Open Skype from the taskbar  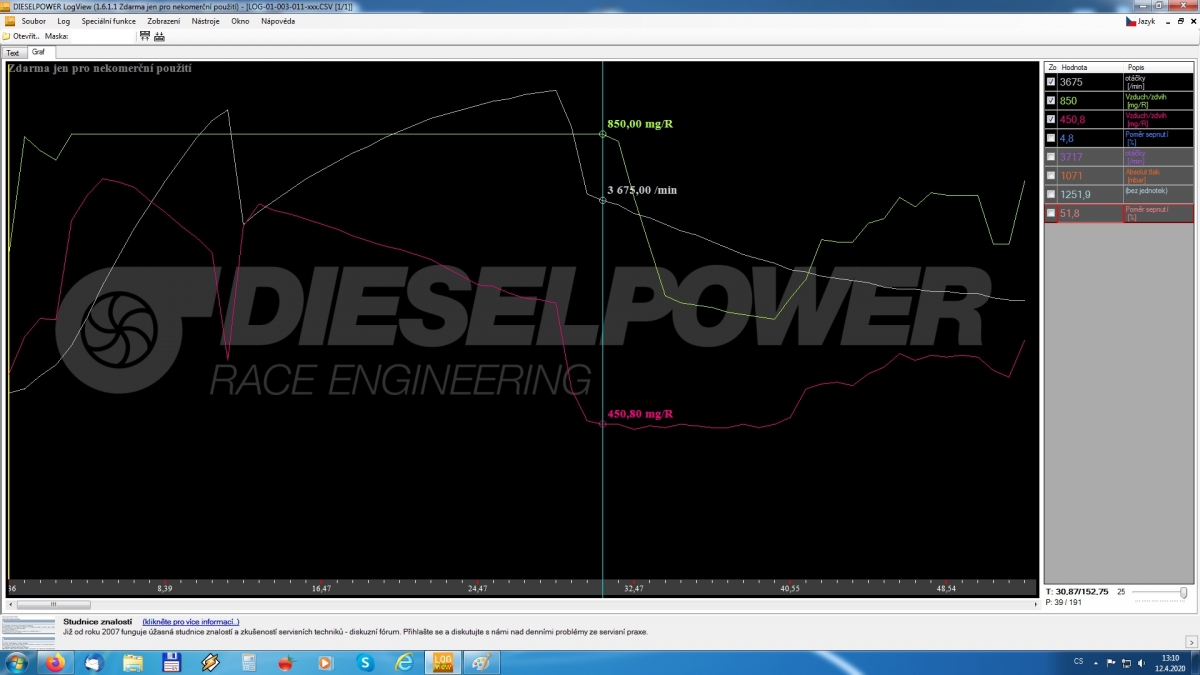pos(365,662)
